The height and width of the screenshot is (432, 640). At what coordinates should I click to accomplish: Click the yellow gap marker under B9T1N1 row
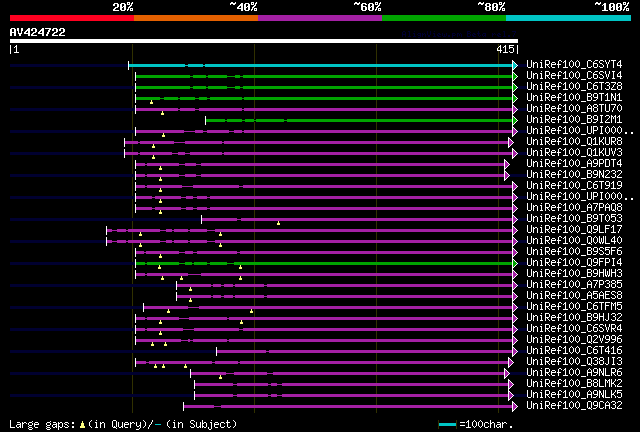coord(151,102)
